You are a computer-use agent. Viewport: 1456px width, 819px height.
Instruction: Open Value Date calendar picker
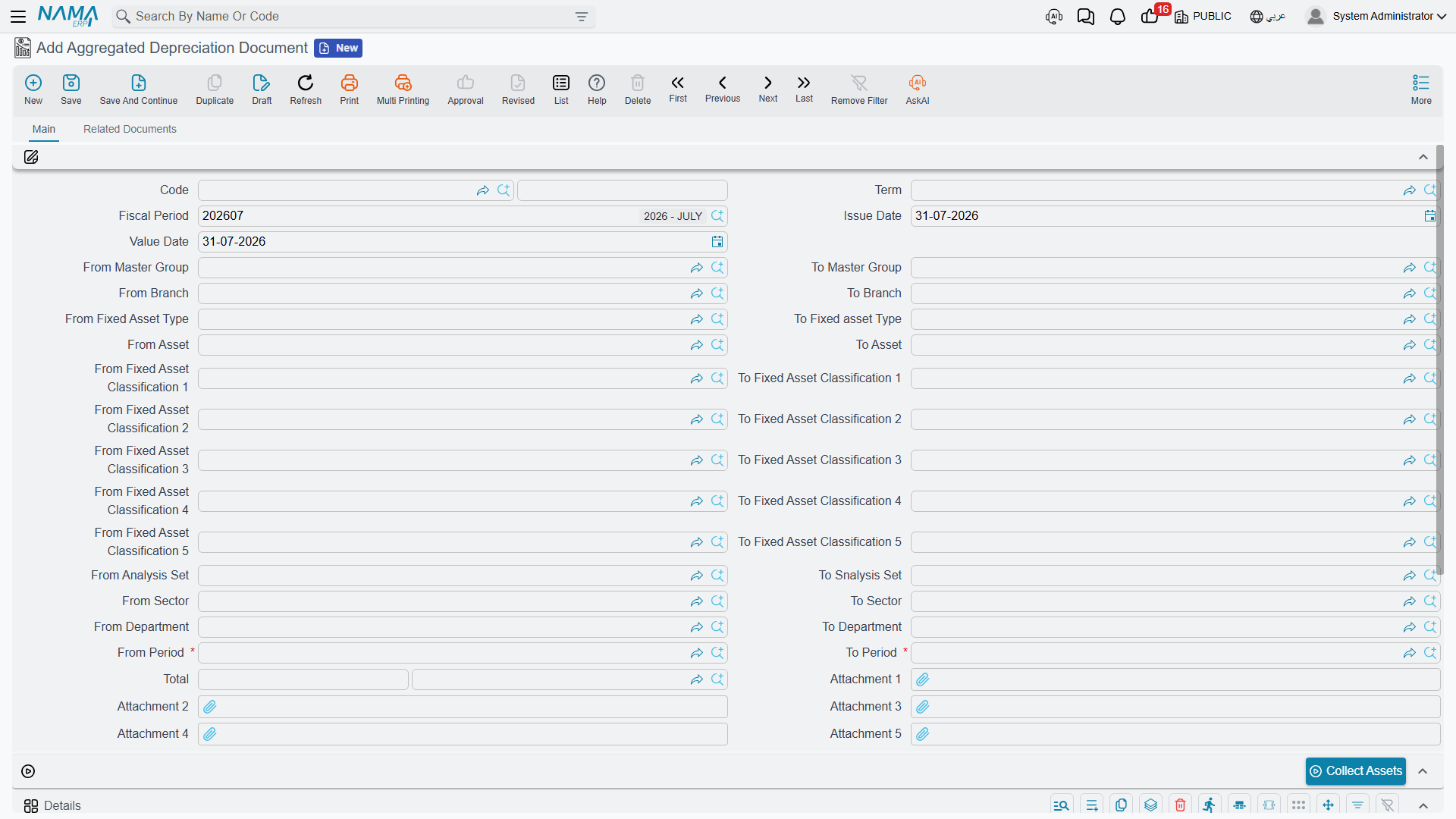coord(717,242)
